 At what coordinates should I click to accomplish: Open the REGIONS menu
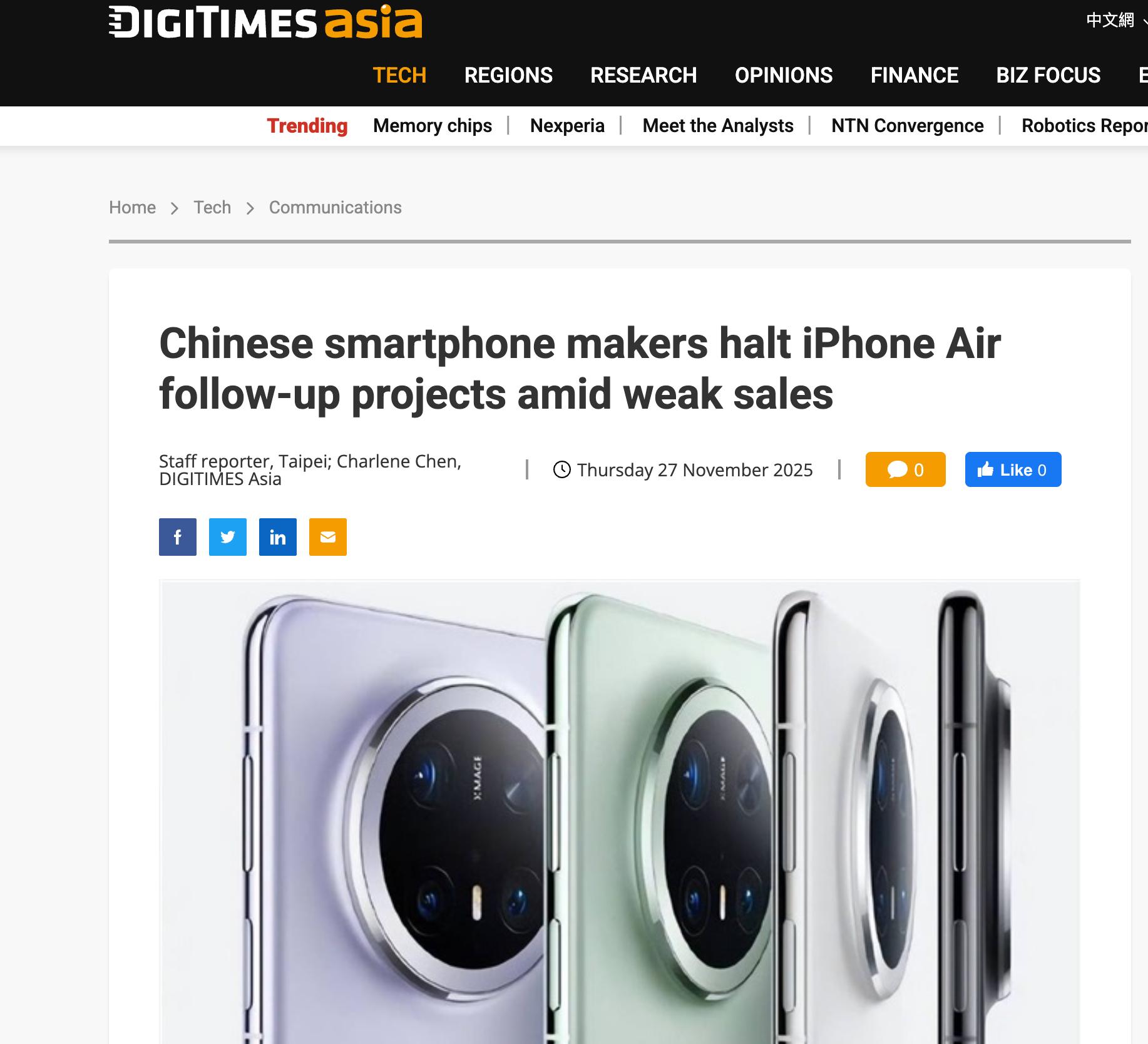coord(508,75)
